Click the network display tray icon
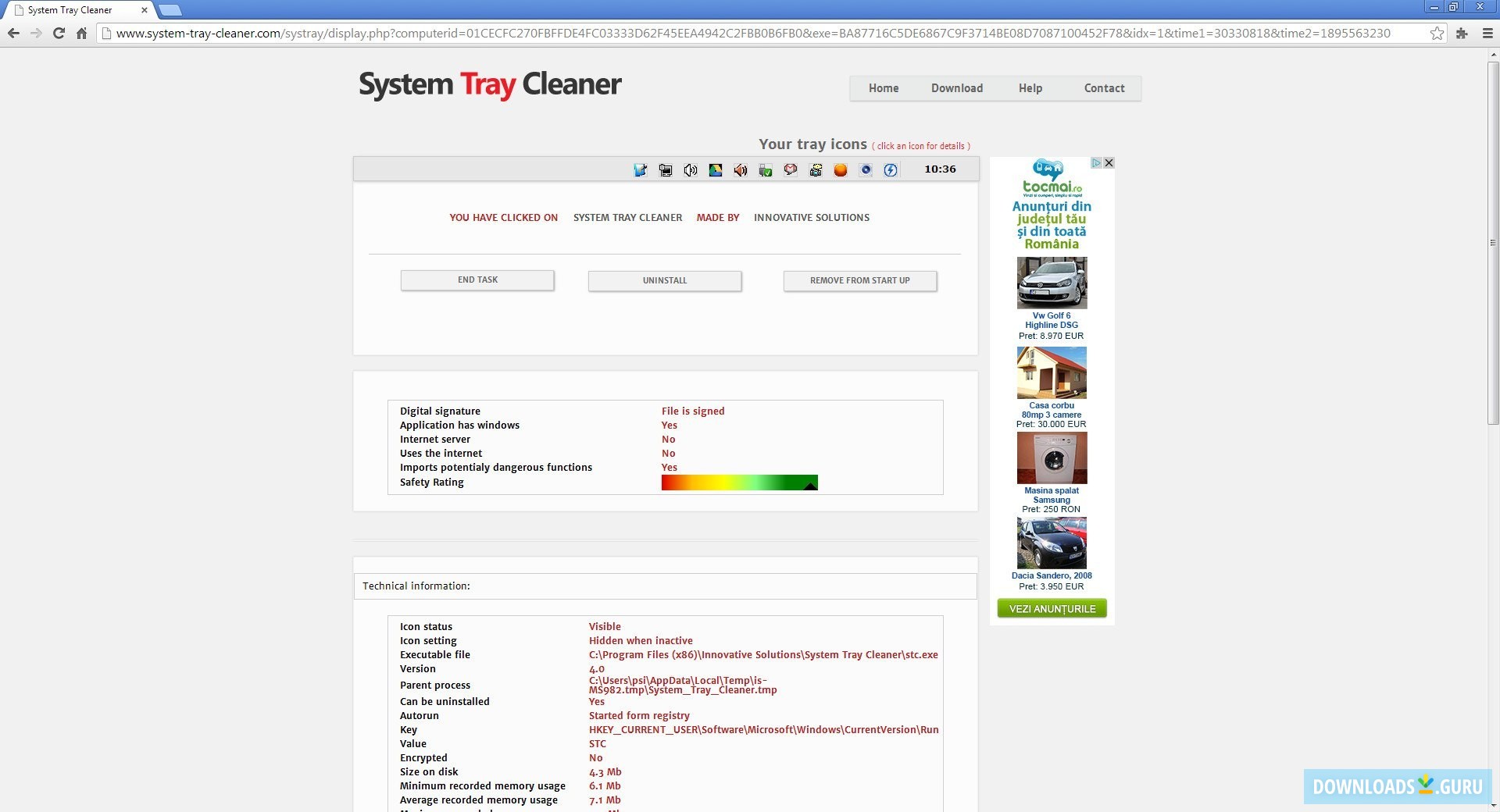Viewport: 1500px width, 812px height. tap(666, 169)
